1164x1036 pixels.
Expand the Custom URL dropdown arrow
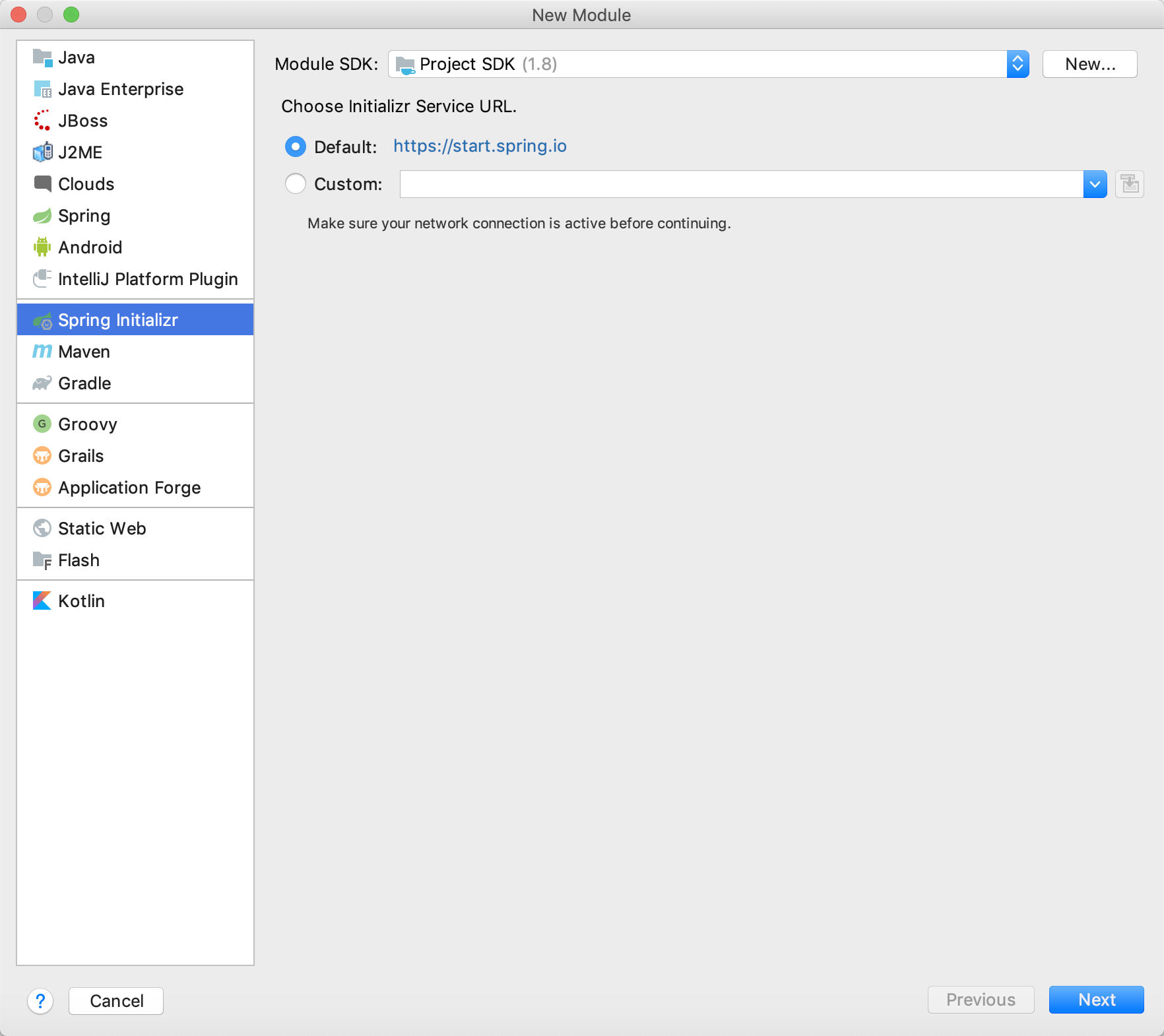1095,184
